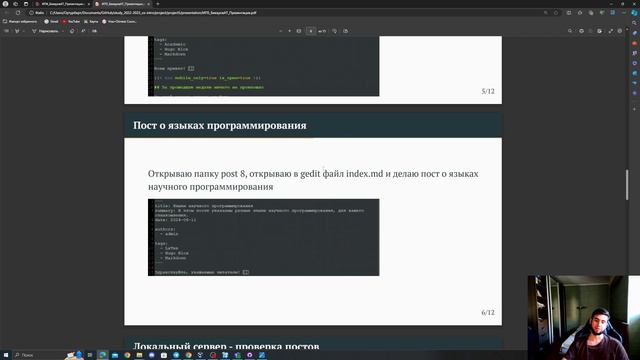Viewport: 640px width, 360px height.
Task: Switch to the first PDF browser tab
Action: coord(61,4)
